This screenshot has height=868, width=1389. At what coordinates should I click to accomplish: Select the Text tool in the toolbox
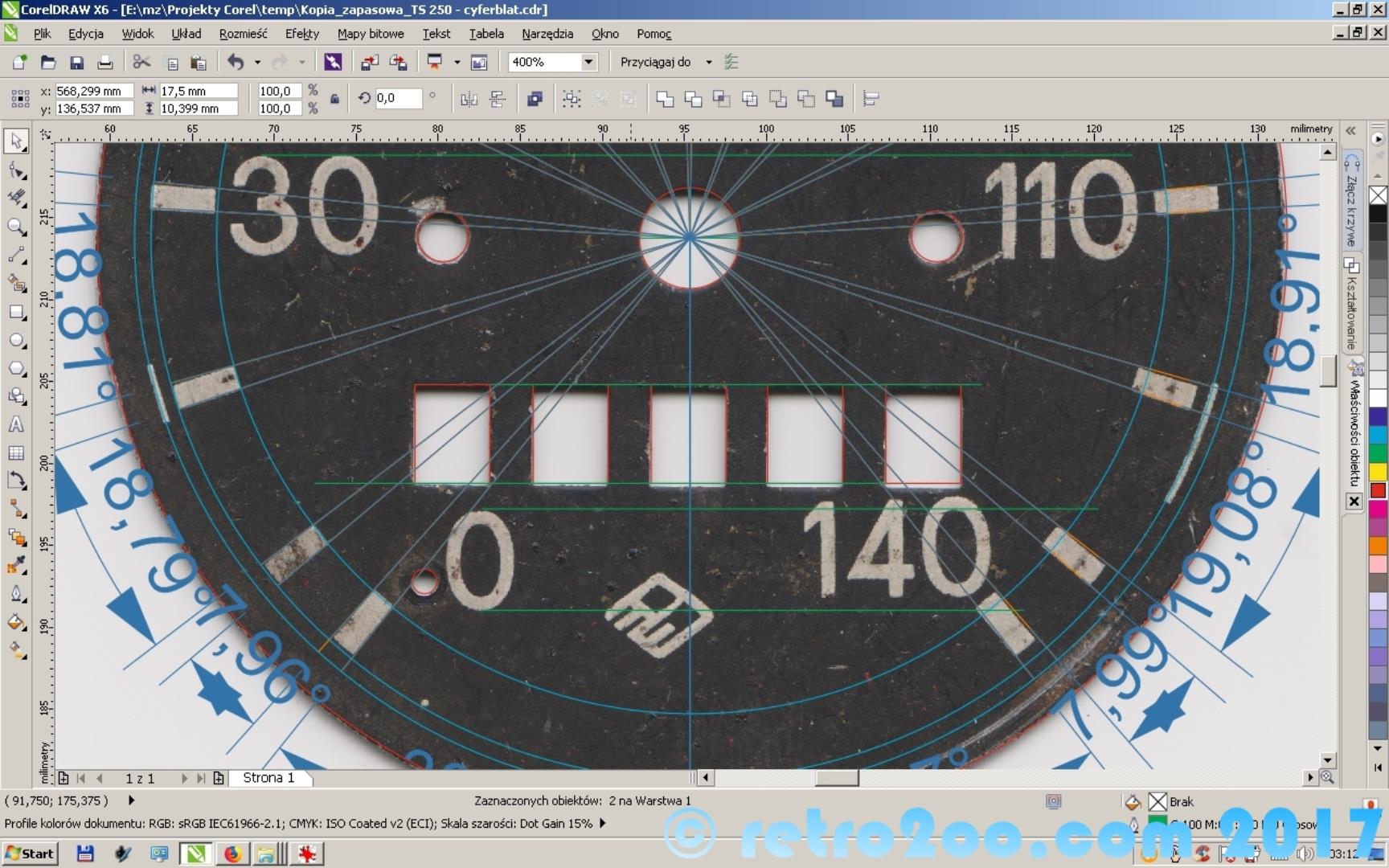(16, 424)
